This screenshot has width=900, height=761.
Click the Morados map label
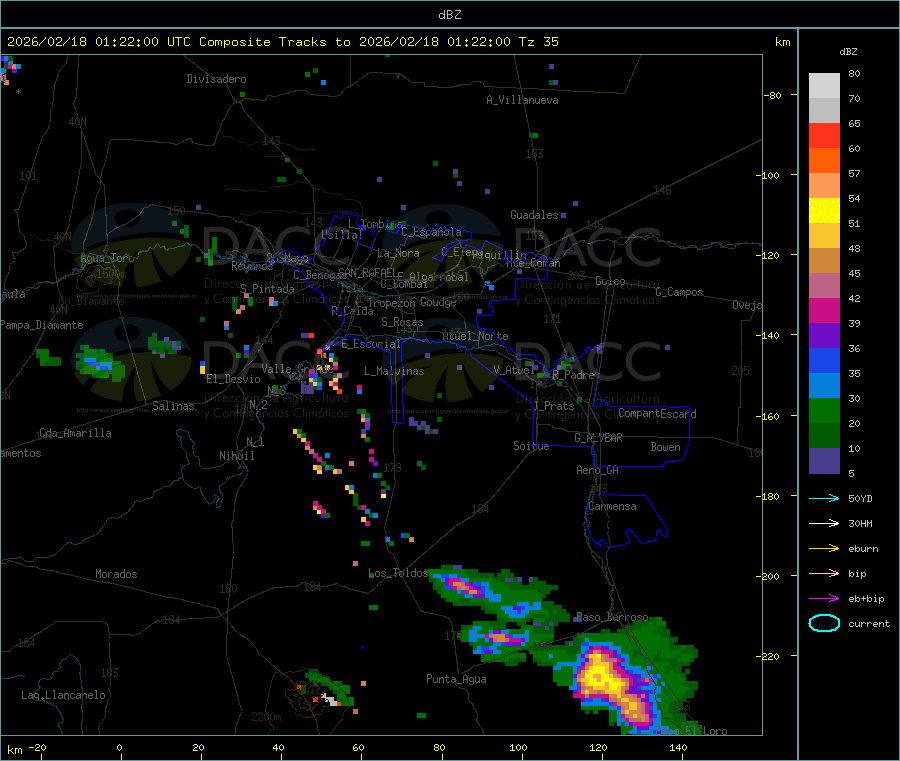pos(116,574)
